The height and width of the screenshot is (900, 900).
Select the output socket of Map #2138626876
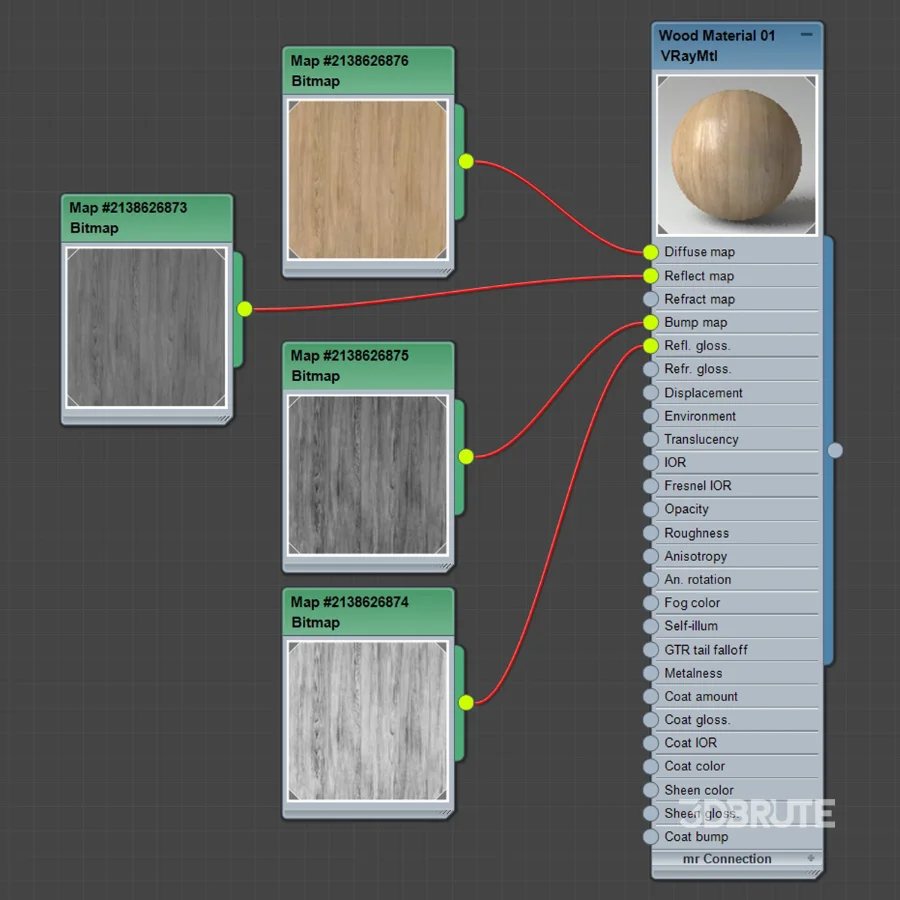(465, 161)
